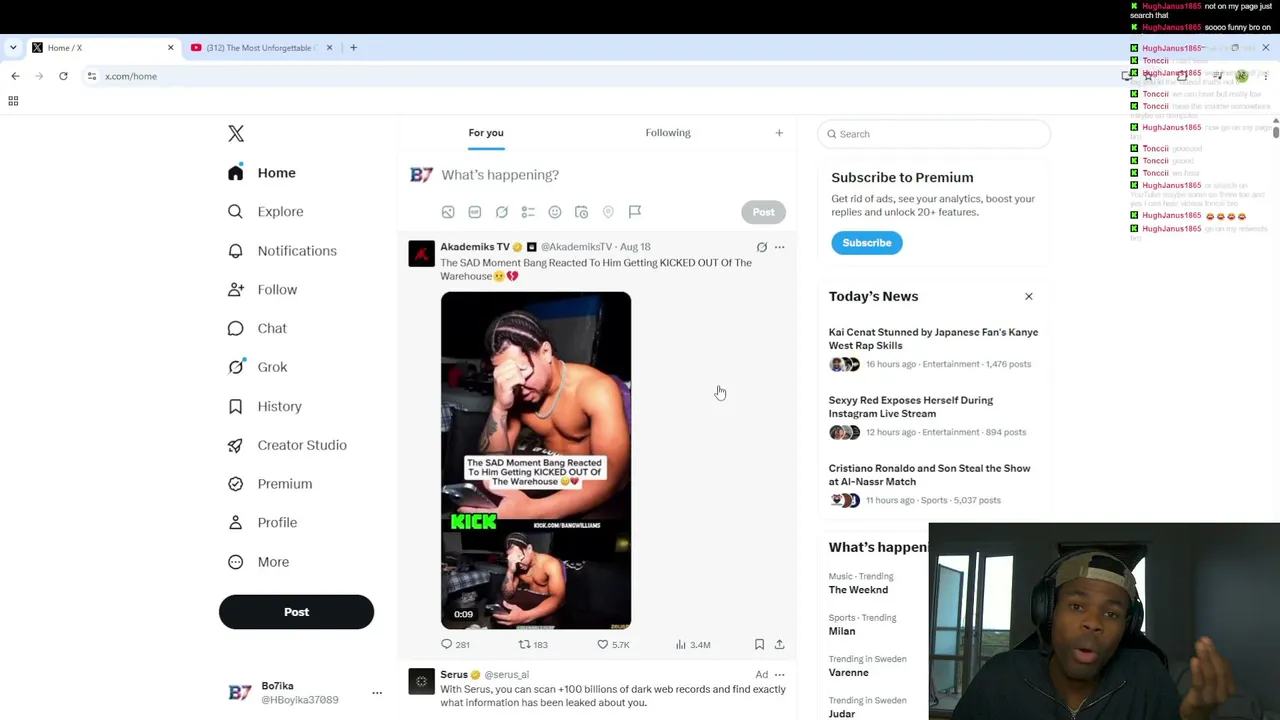Add media image to the new post

click(448, 212)
